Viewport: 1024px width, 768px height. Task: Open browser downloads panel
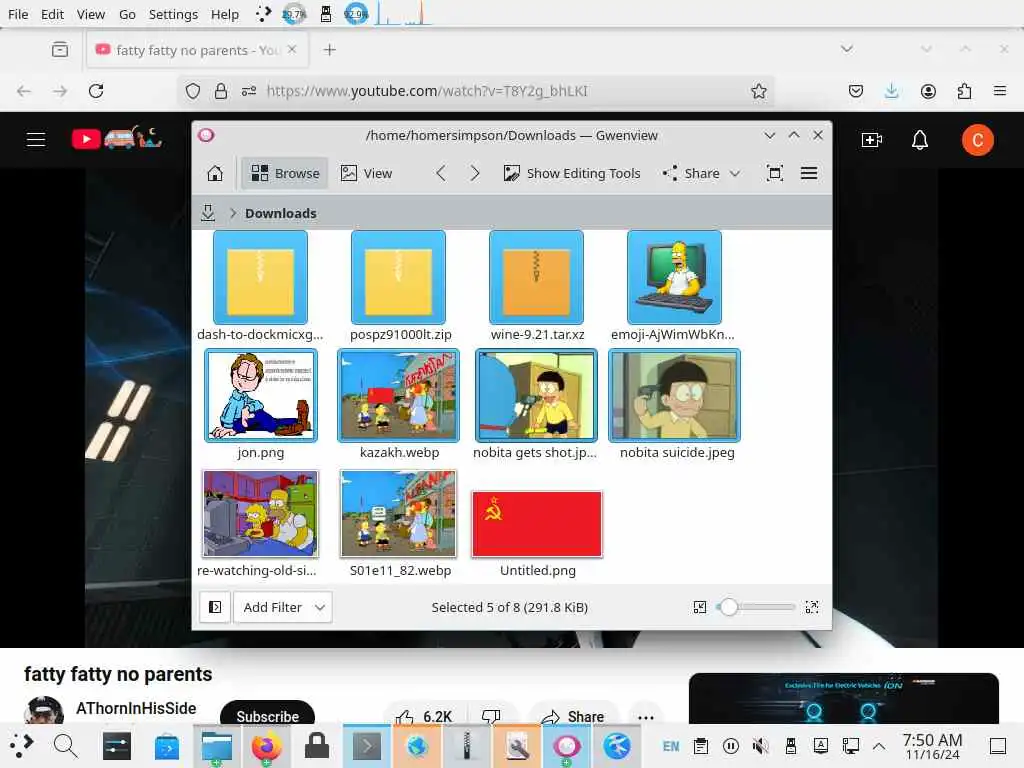(x=891, y=91)
